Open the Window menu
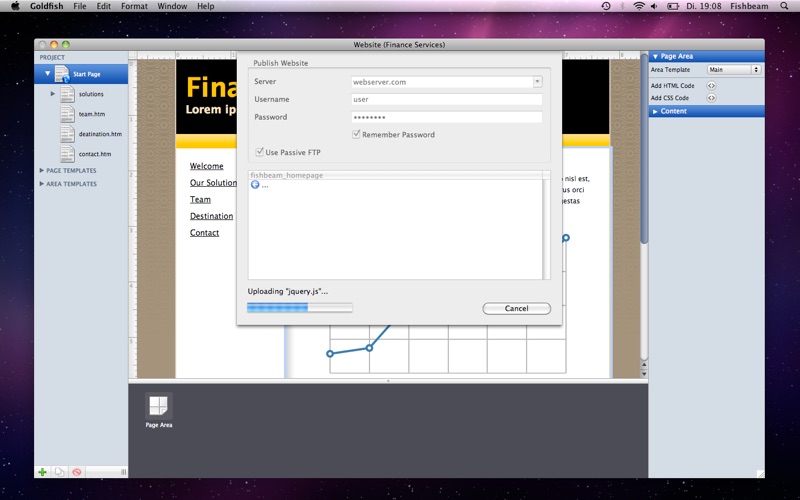 (172, 6)
